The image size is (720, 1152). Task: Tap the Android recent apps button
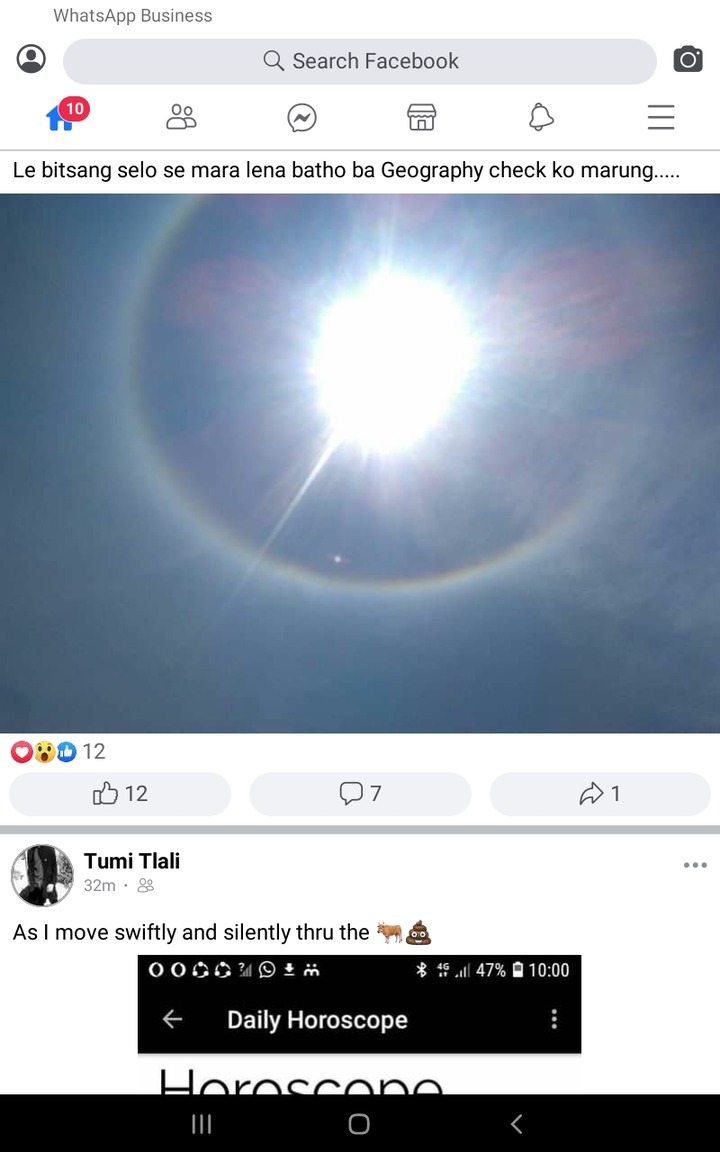pos(201,1123)
